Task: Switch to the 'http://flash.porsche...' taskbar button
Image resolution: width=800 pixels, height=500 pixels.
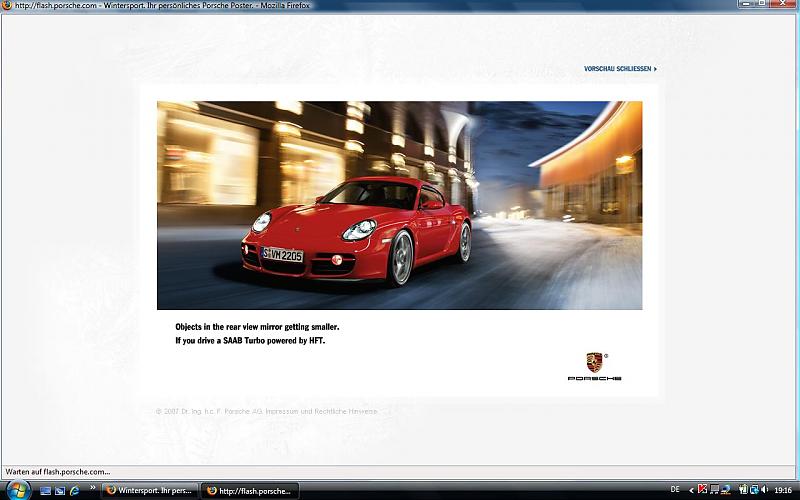Action: point(250,491)
